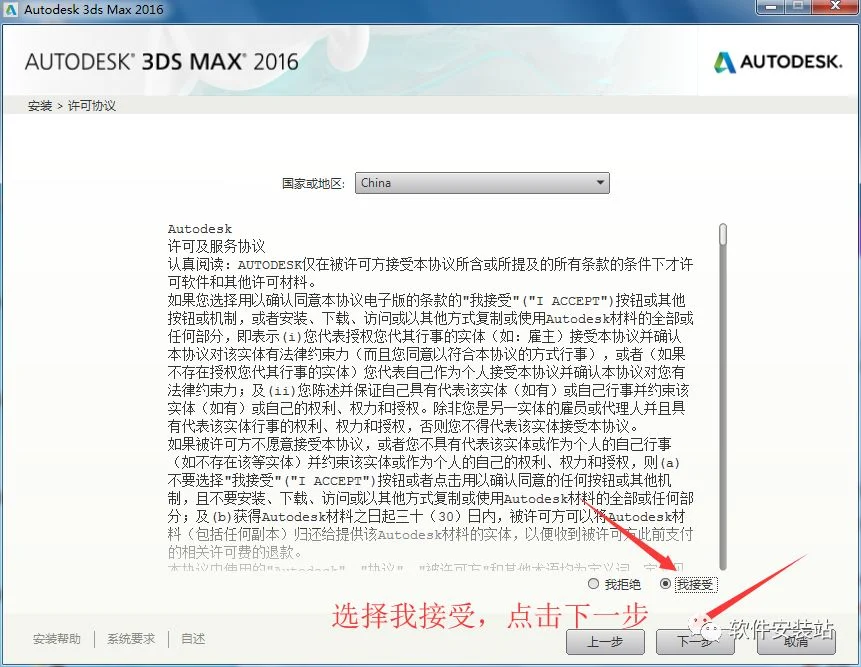Select the 我接受 radio button
The image size is (861, 667).
[666, 584]
